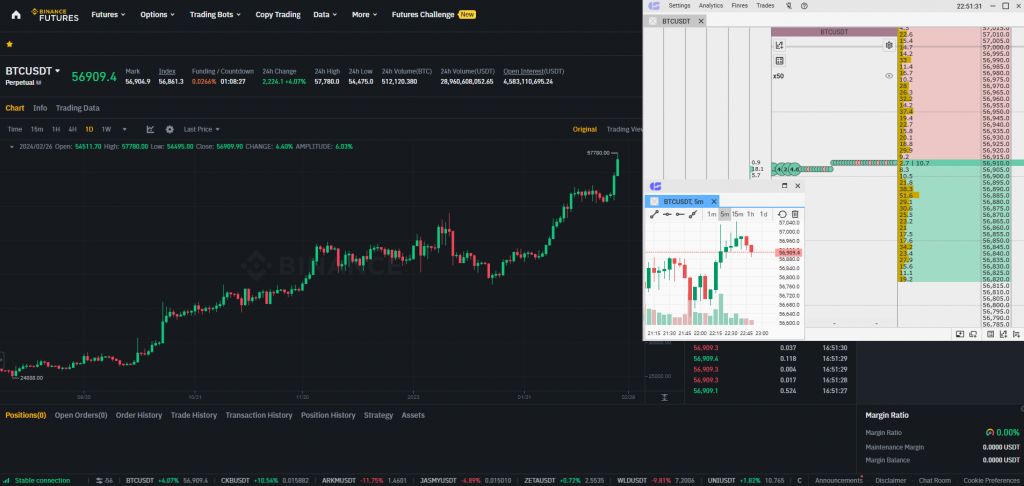1024x486 pixels.
Task: Click first bottom toolbar icon in order book window
Action: click(959, 334)
